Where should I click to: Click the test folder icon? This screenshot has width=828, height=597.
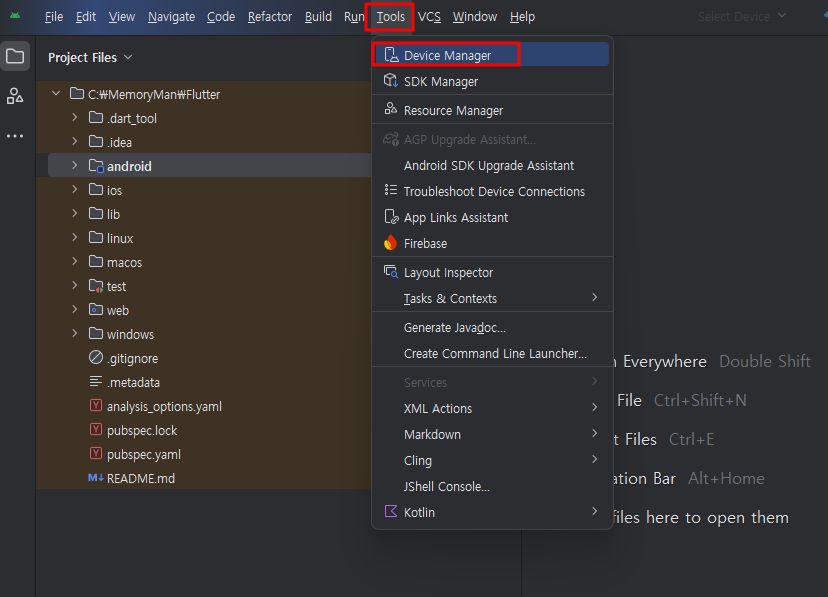[x=96, y=286]
